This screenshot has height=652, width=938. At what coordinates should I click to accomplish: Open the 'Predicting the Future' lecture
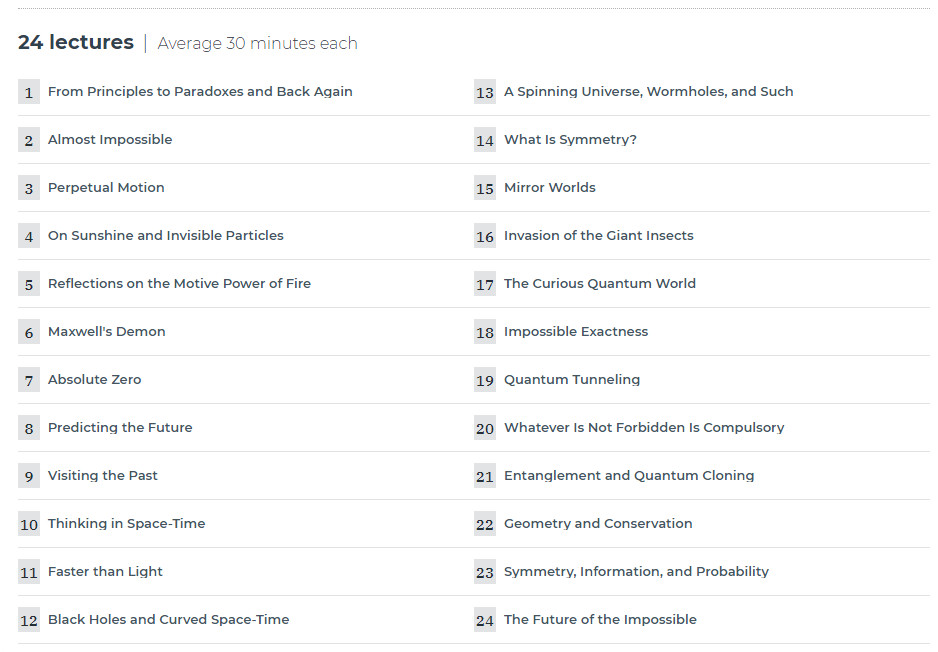coord(120,428)
